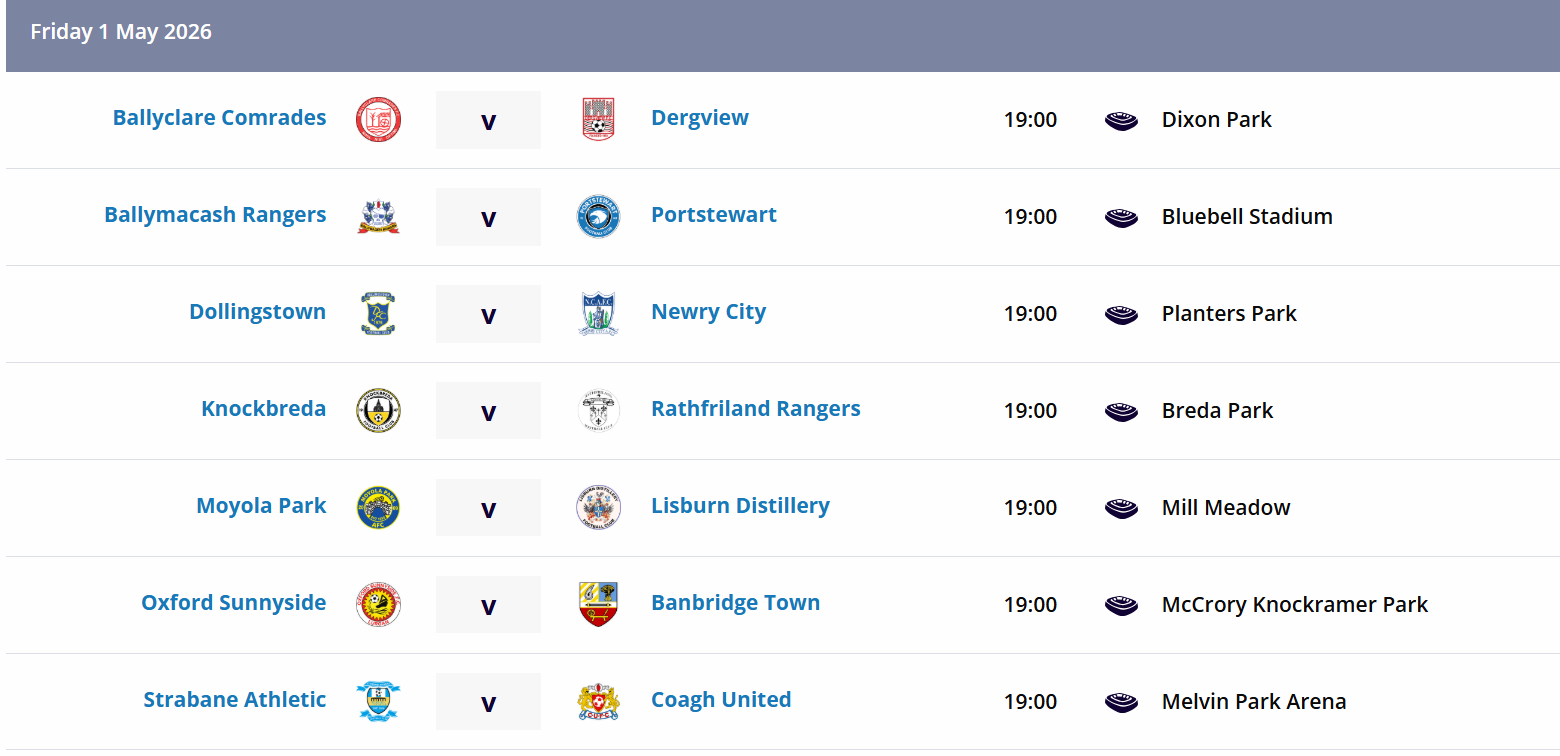Viewport: 1560px width, 756px height.
Task: Click the Lisburn Distillery club crest
Action: [x=598, y=507]
